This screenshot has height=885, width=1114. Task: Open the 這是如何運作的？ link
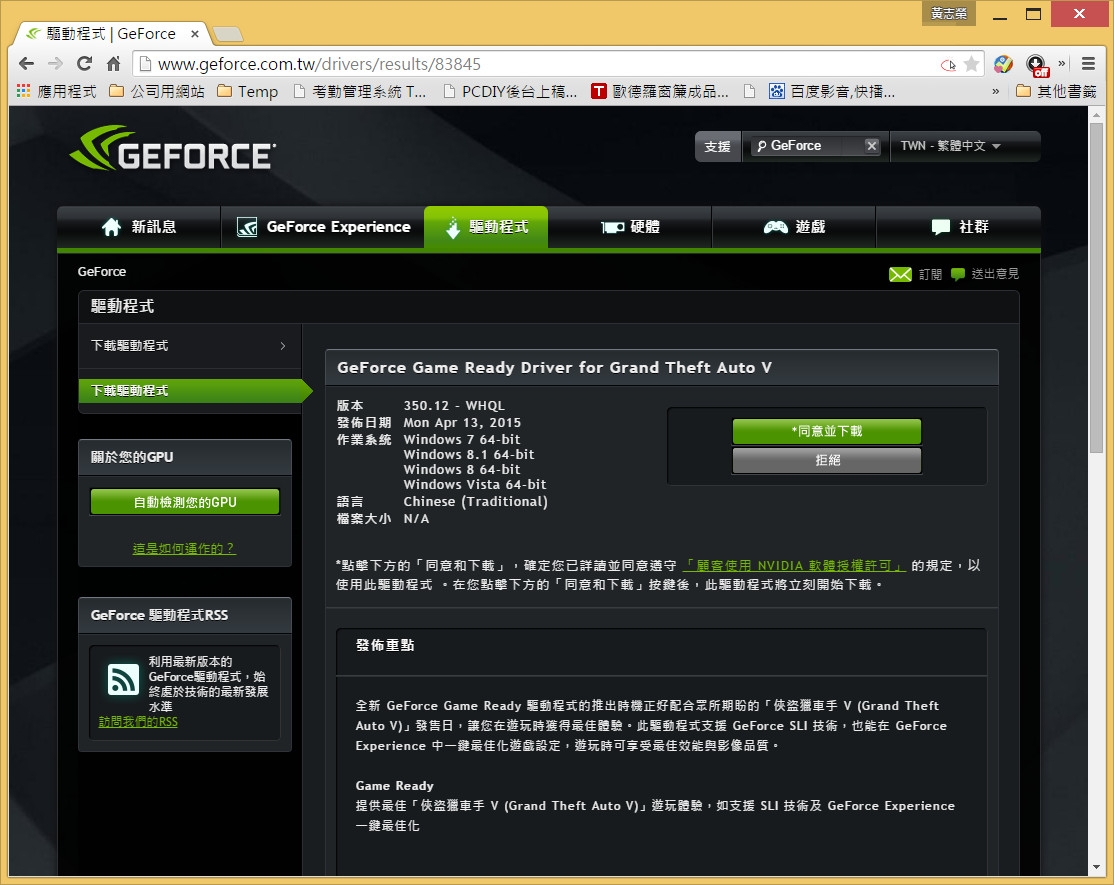click(184, 548)
